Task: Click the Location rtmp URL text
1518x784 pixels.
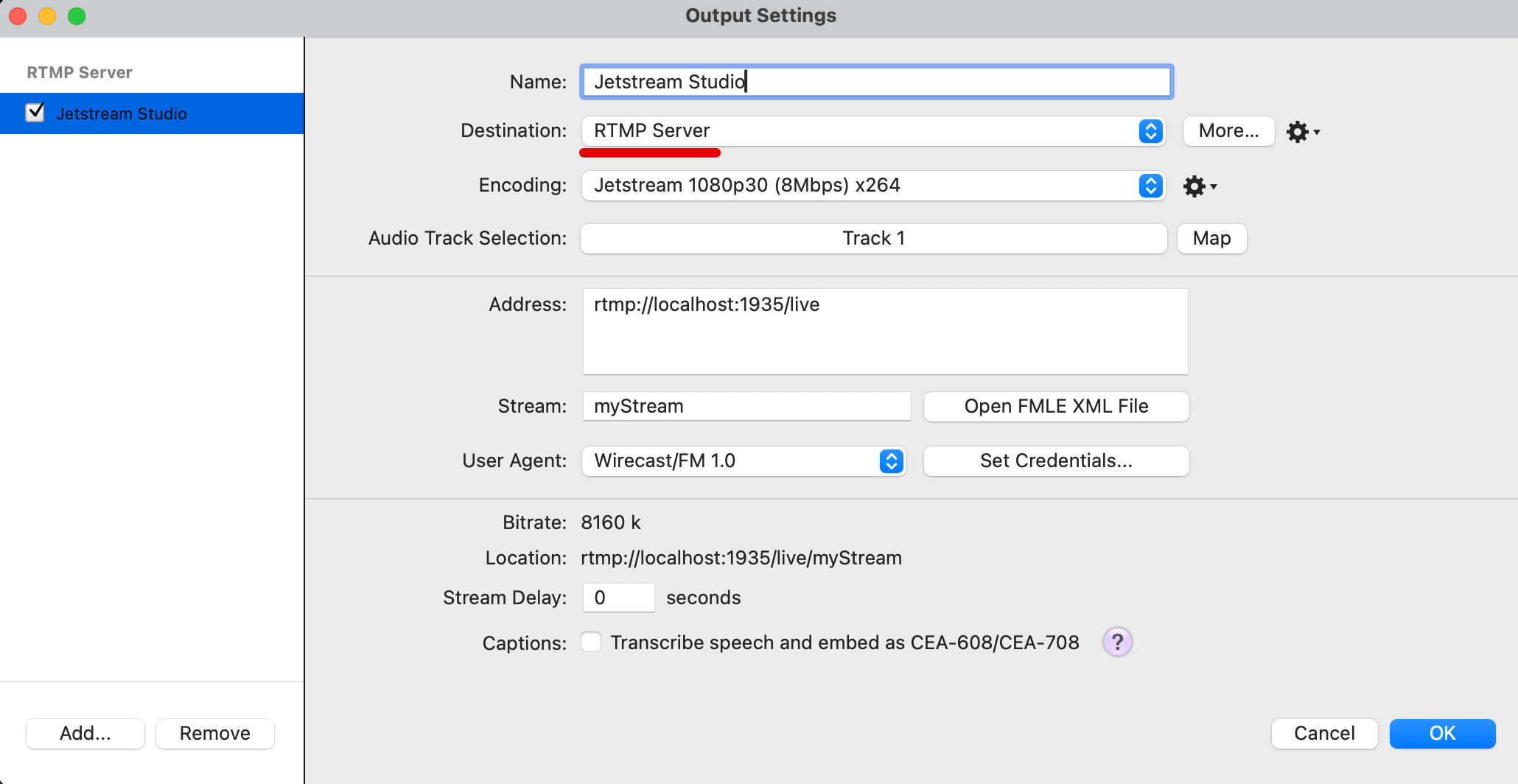Action: [x=741, y=559]
